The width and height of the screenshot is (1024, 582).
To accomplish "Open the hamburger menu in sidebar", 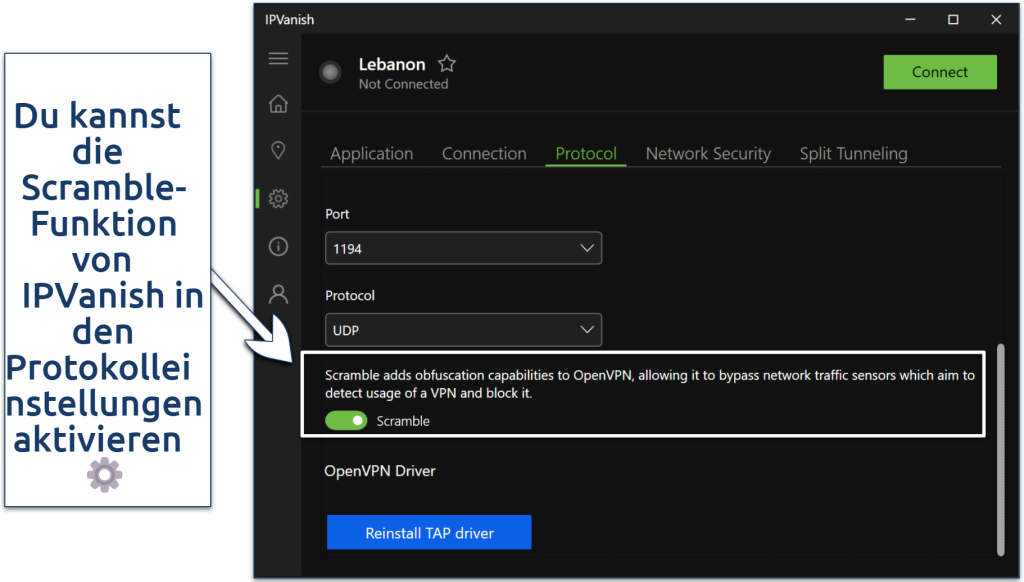I will [x=278, y=59].
